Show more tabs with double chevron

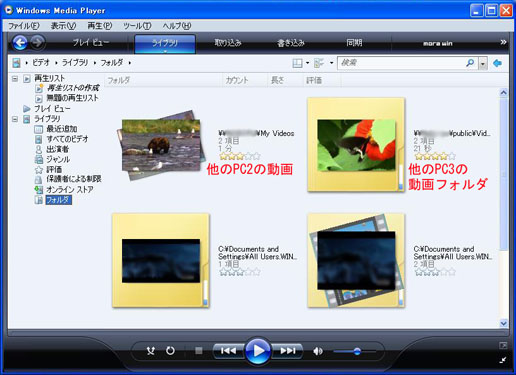tap(503, 42)
